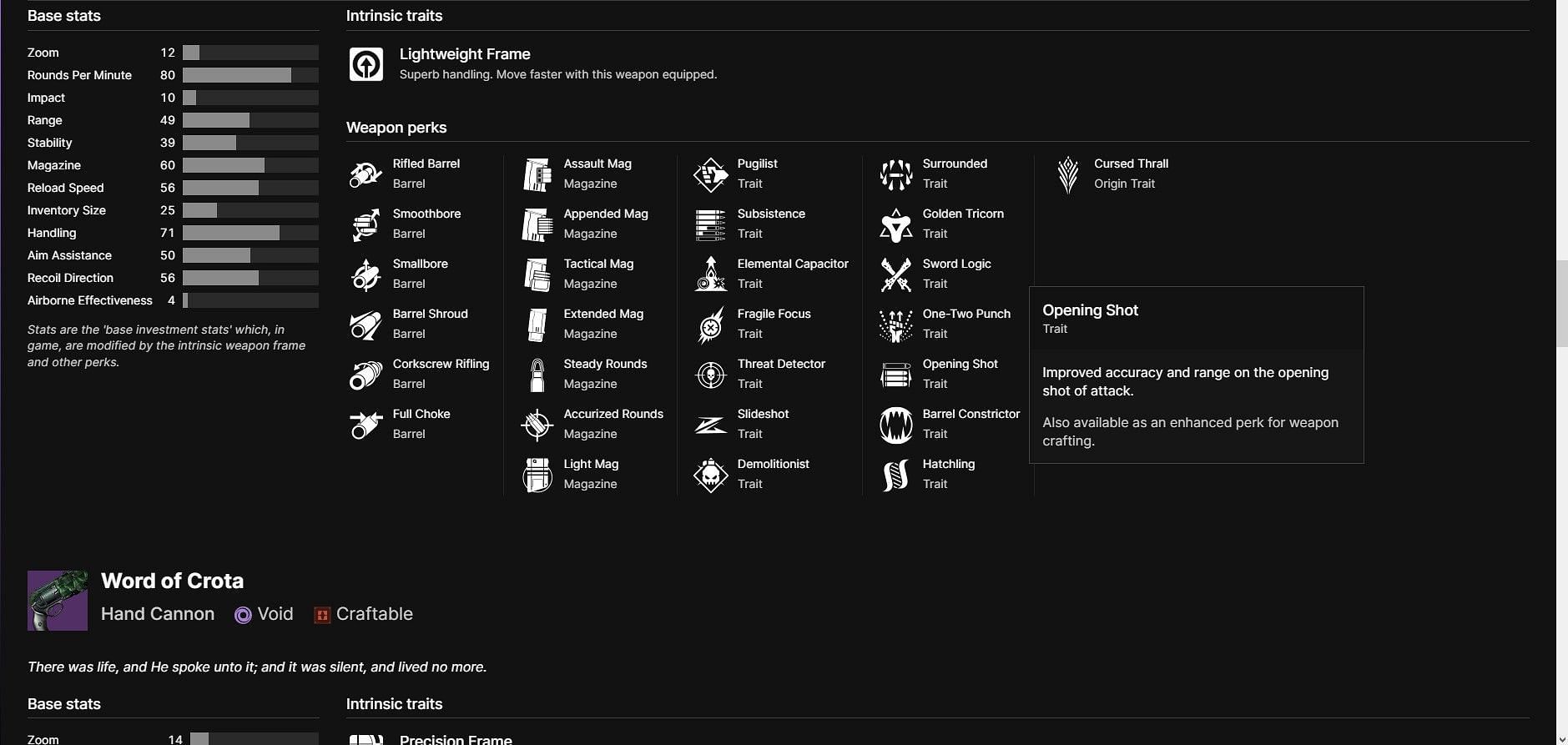Select the Demolitionist trait icon
This screenshot has width=1568, height=745.
click(710, 475)
